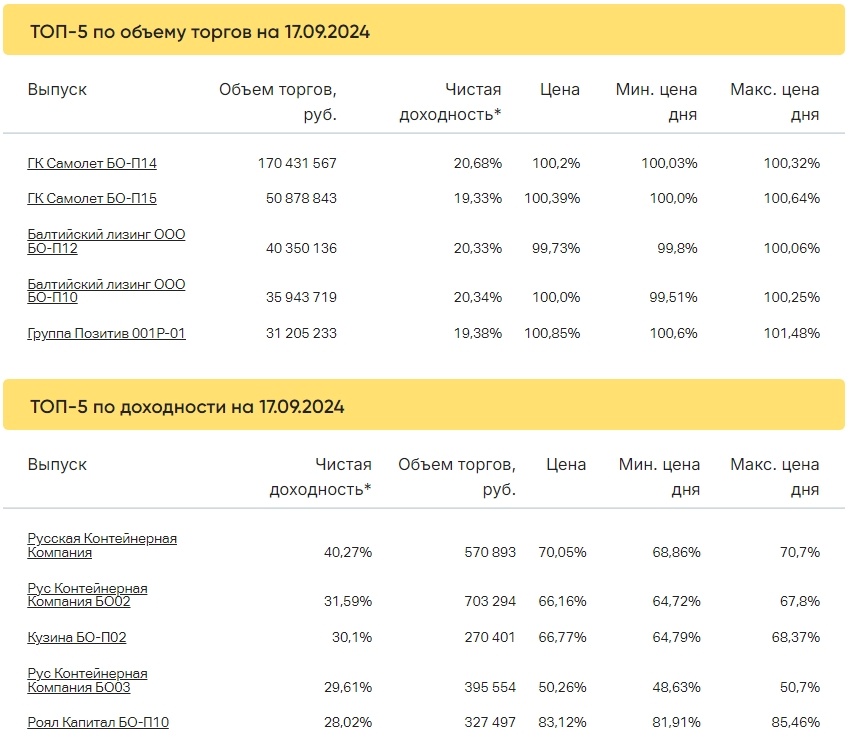Open the Роял Капитал БО-П10 link
849x738 pixels.
click(x=98, y=722)
